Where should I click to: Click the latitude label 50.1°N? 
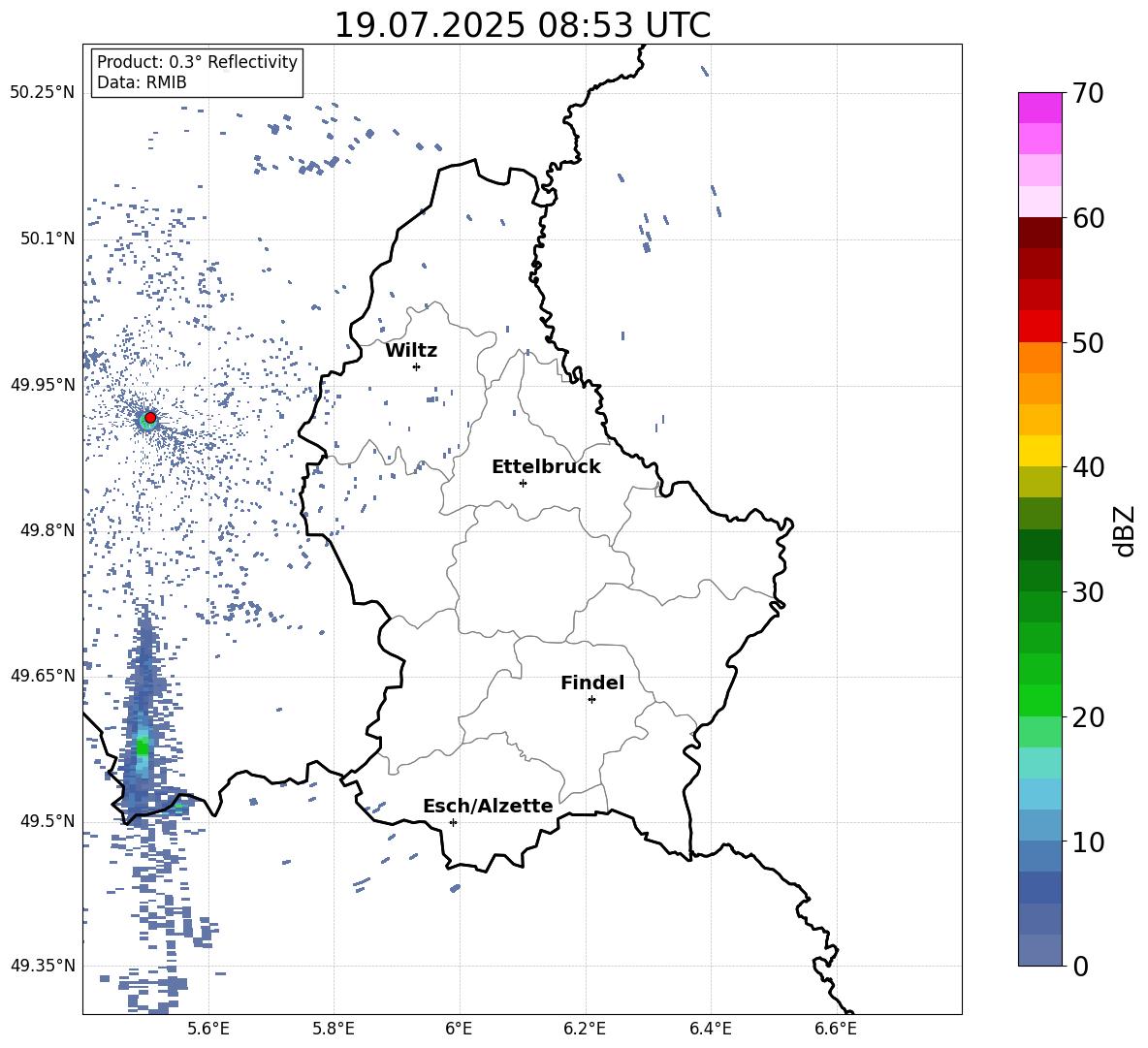[48, 238]
